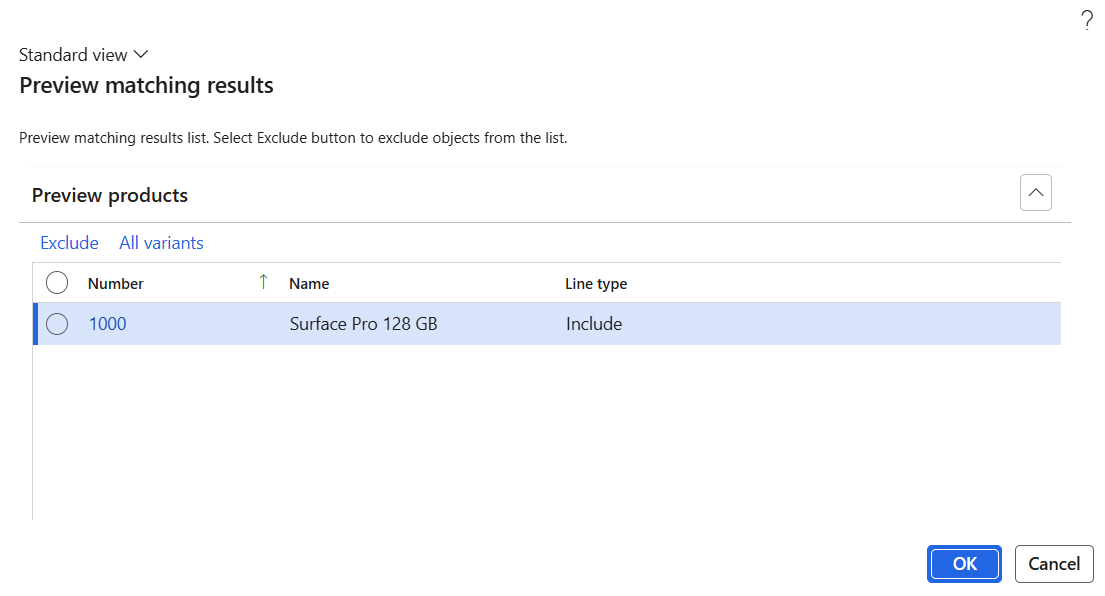
Task: Sort by the Number column header
Action: (x=116, y=283)
